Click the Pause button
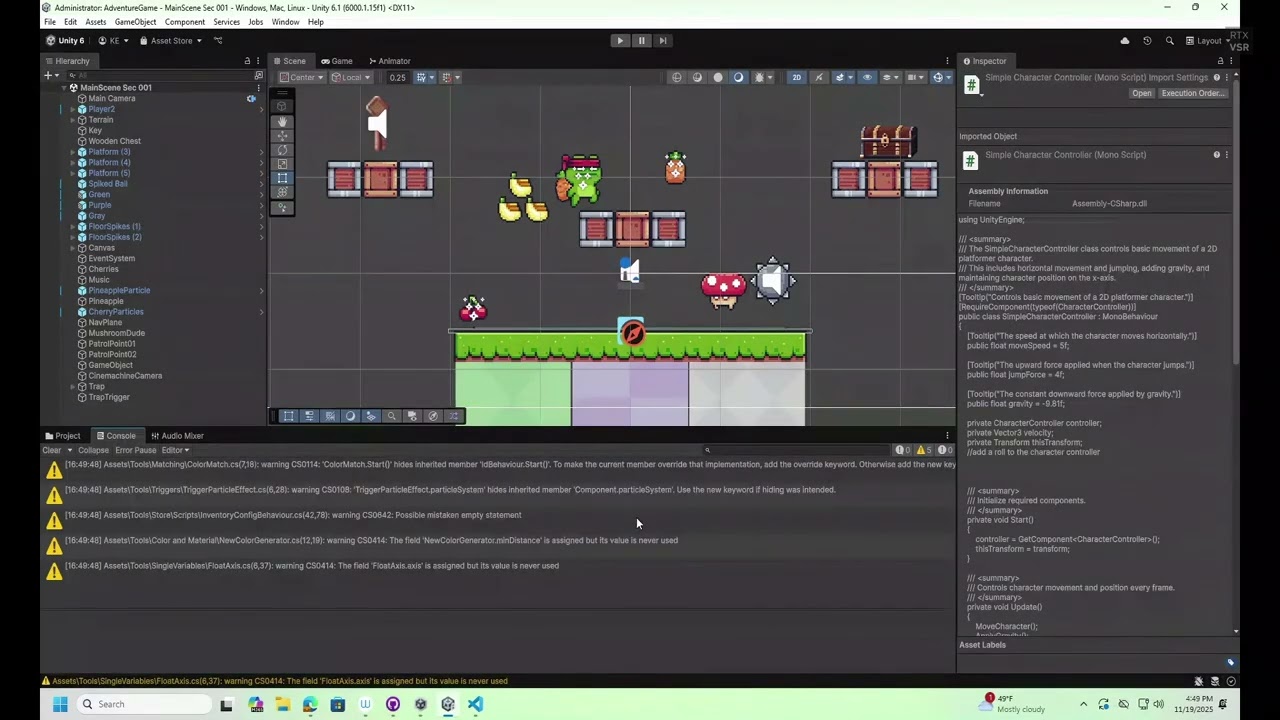 [641, 41]
